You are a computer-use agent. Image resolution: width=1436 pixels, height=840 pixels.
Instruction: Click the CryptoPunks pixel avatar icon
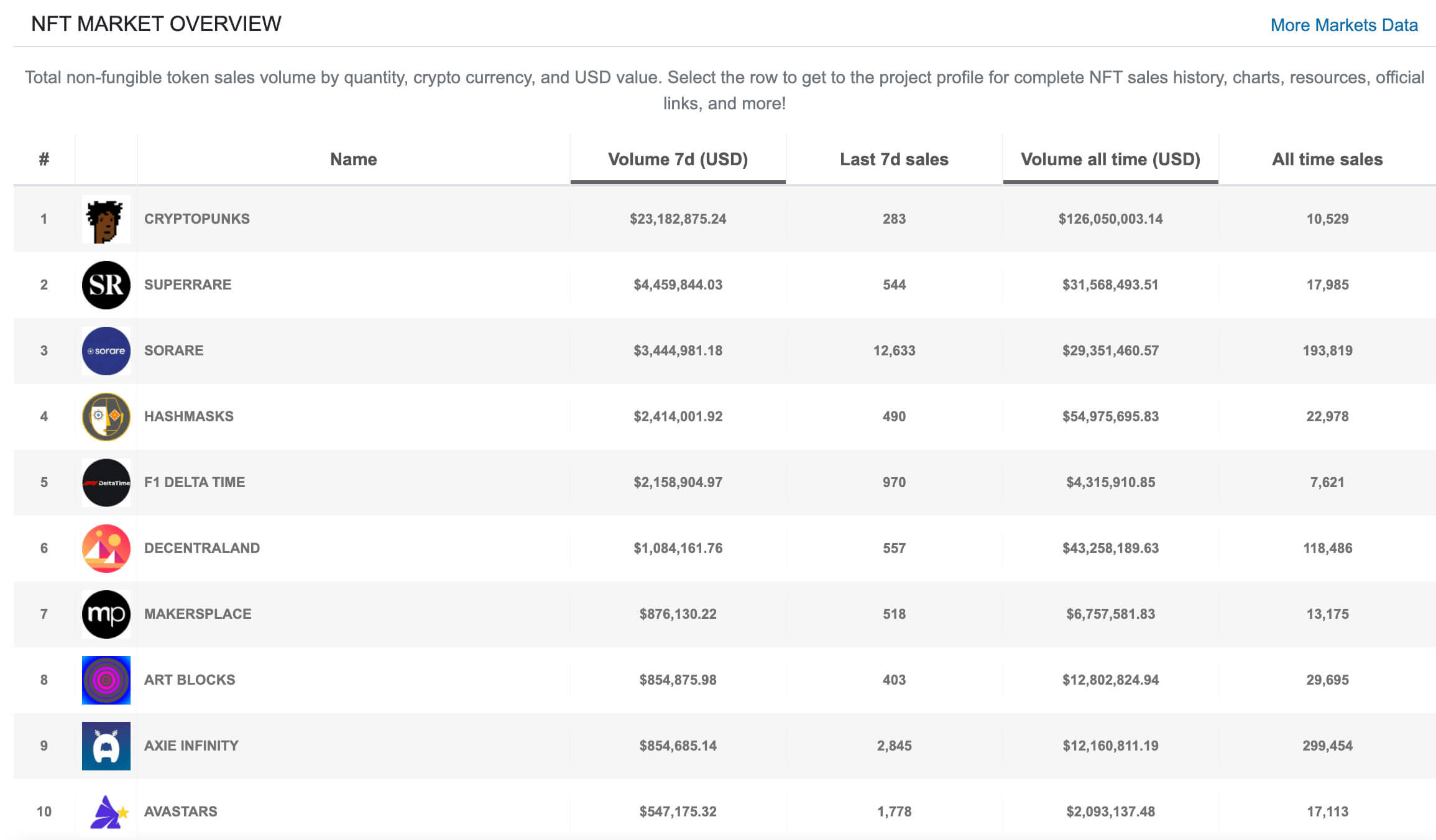pyautogui.click(x=106, y=219)
